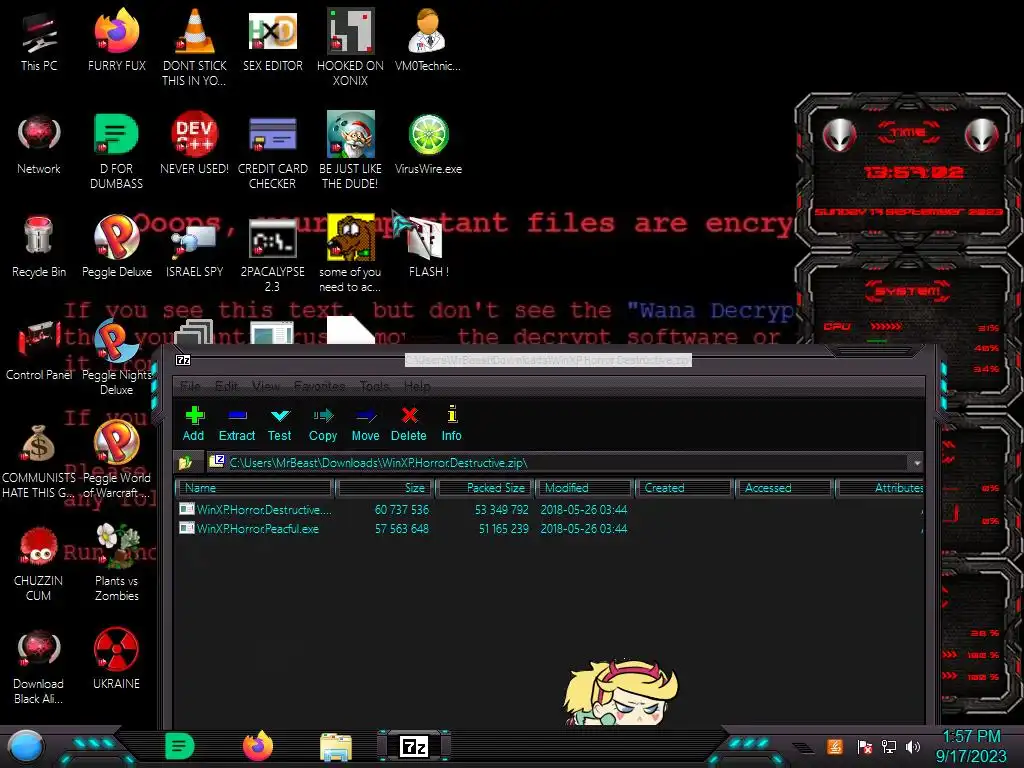This screenshot has width=1024, height=768.
Task: Open Firefox from the taskbar
Action: tap(258, 746)
